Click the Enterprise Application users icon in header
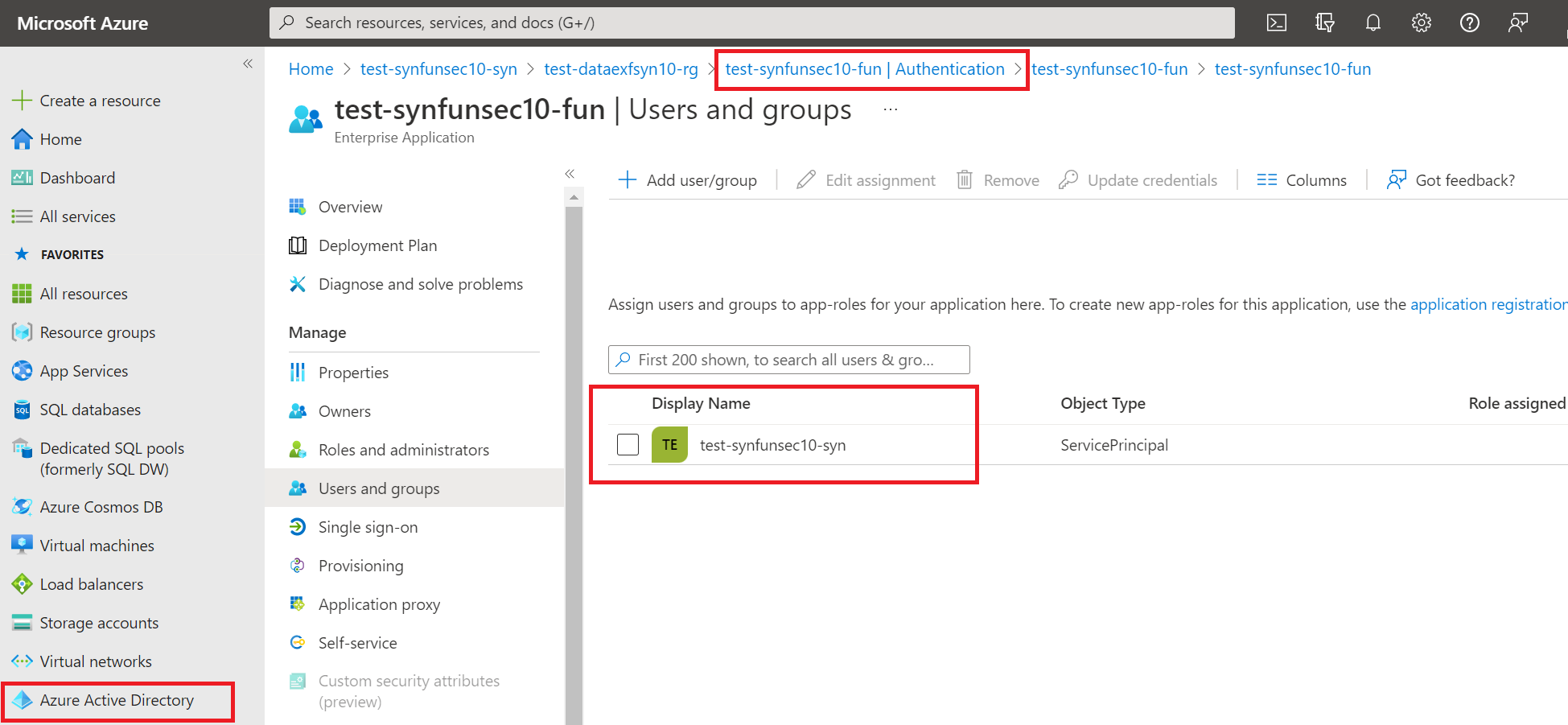Screen dimensions: 1568x725 (306, 119)
